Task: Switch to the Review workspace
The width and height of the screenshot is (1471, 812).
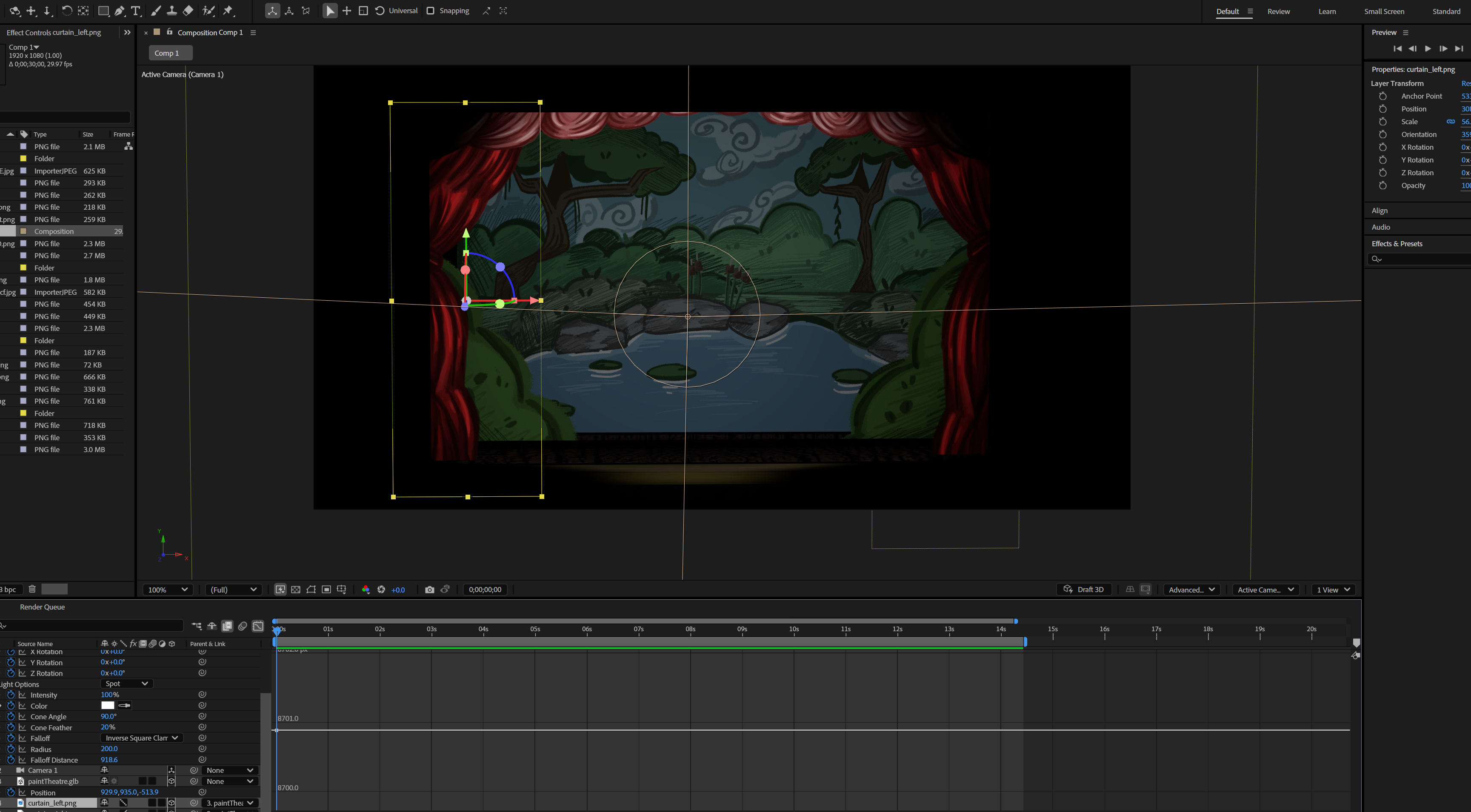Action: [1278, 11]
